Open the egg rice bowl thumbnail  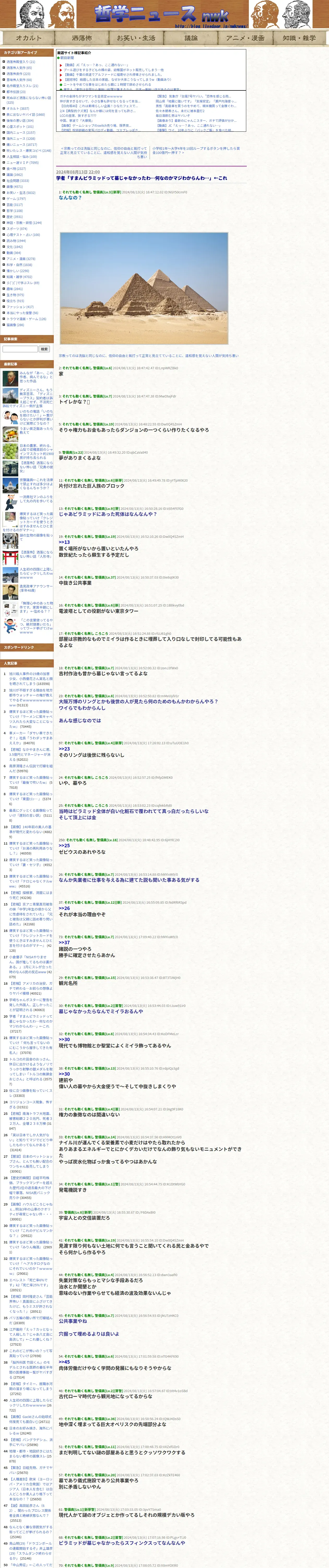point(10,434)
